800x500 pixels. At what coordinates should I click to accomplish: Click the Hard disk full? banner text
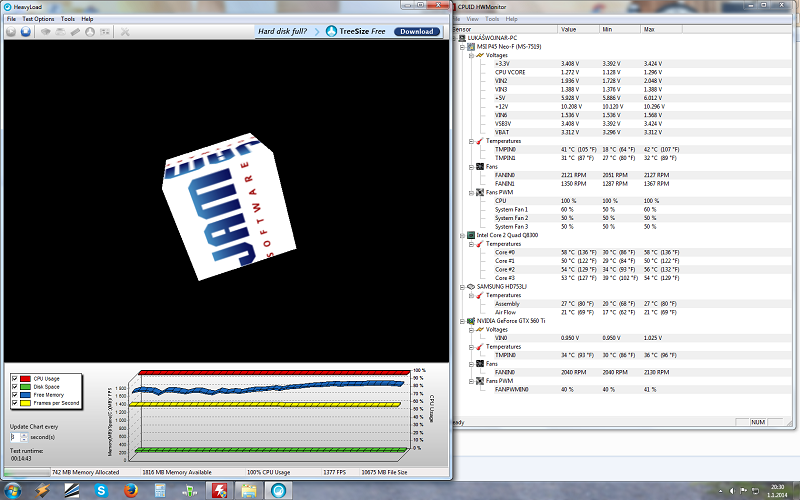[x=282, y=31]
